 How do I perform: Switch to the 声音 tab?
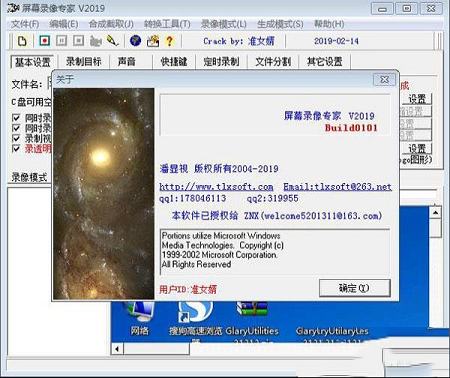(x=127, y=61)
